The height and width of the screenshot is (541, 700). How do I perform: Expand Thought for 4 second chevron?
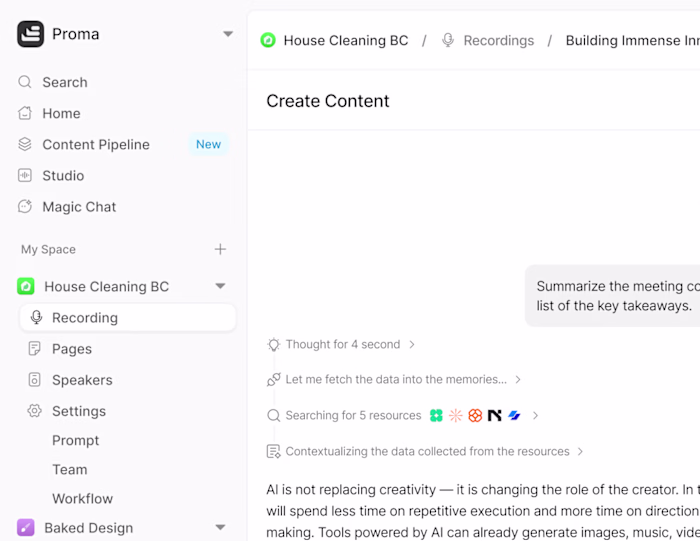412,345
